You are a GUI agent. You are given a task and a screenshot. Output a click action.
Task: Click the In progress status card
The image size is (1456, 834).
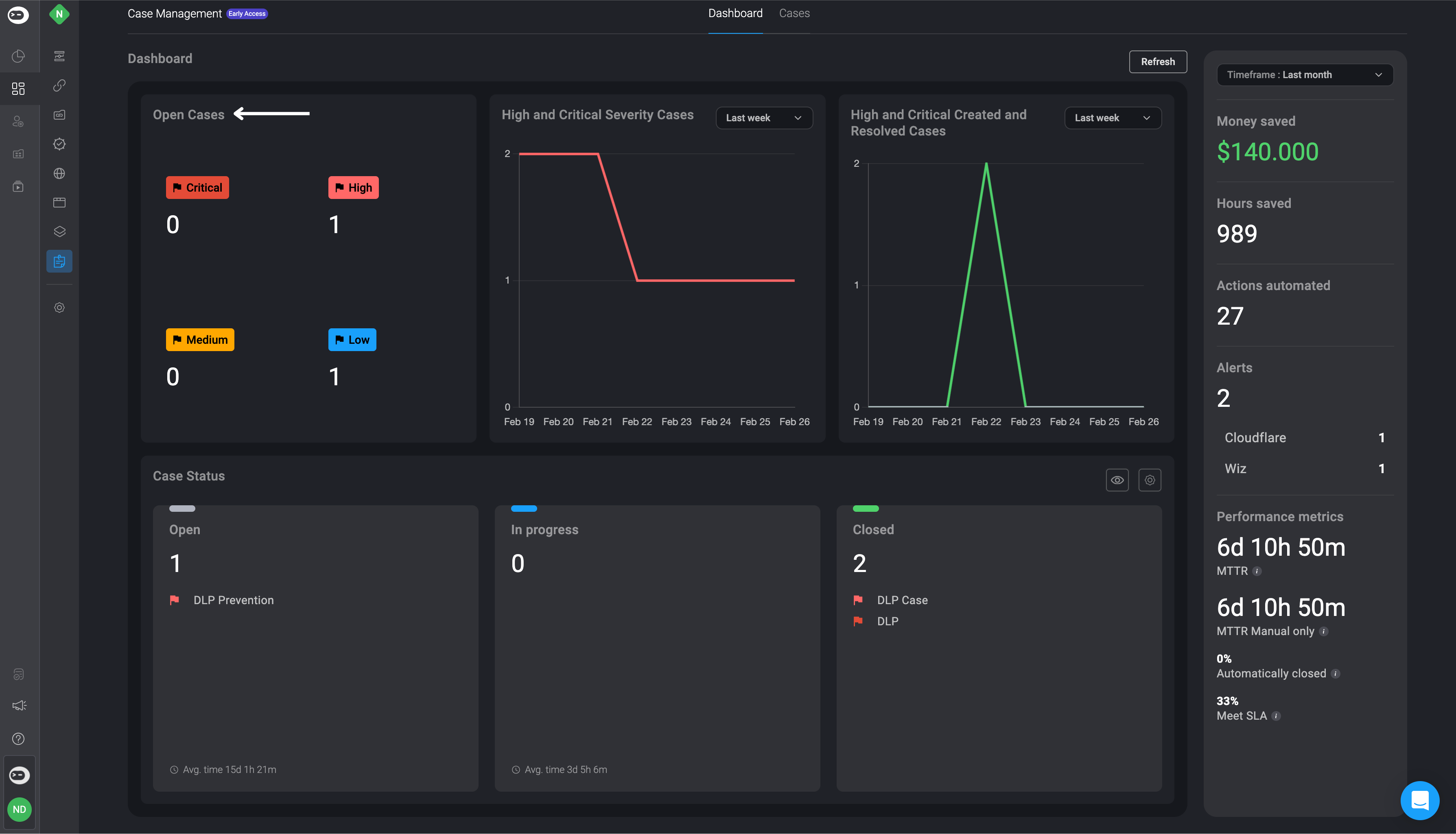[x=657, y=648]
